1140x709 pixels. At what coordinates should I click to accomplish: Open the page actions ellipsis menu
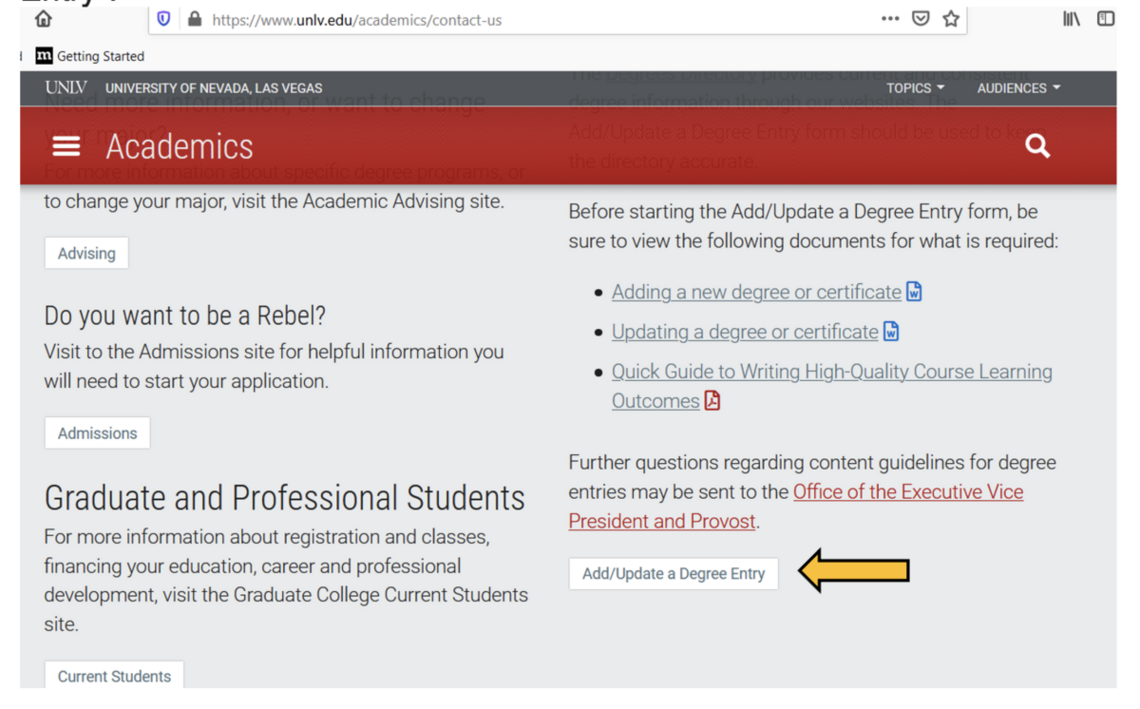(889, 18)
